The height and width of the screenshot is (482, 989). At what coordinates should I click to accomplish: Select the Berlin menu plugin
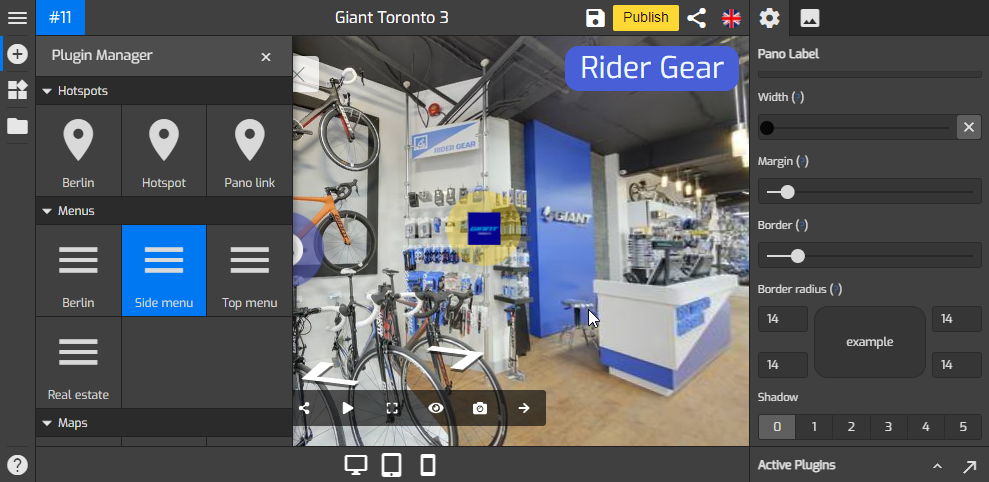click(78, 271)
